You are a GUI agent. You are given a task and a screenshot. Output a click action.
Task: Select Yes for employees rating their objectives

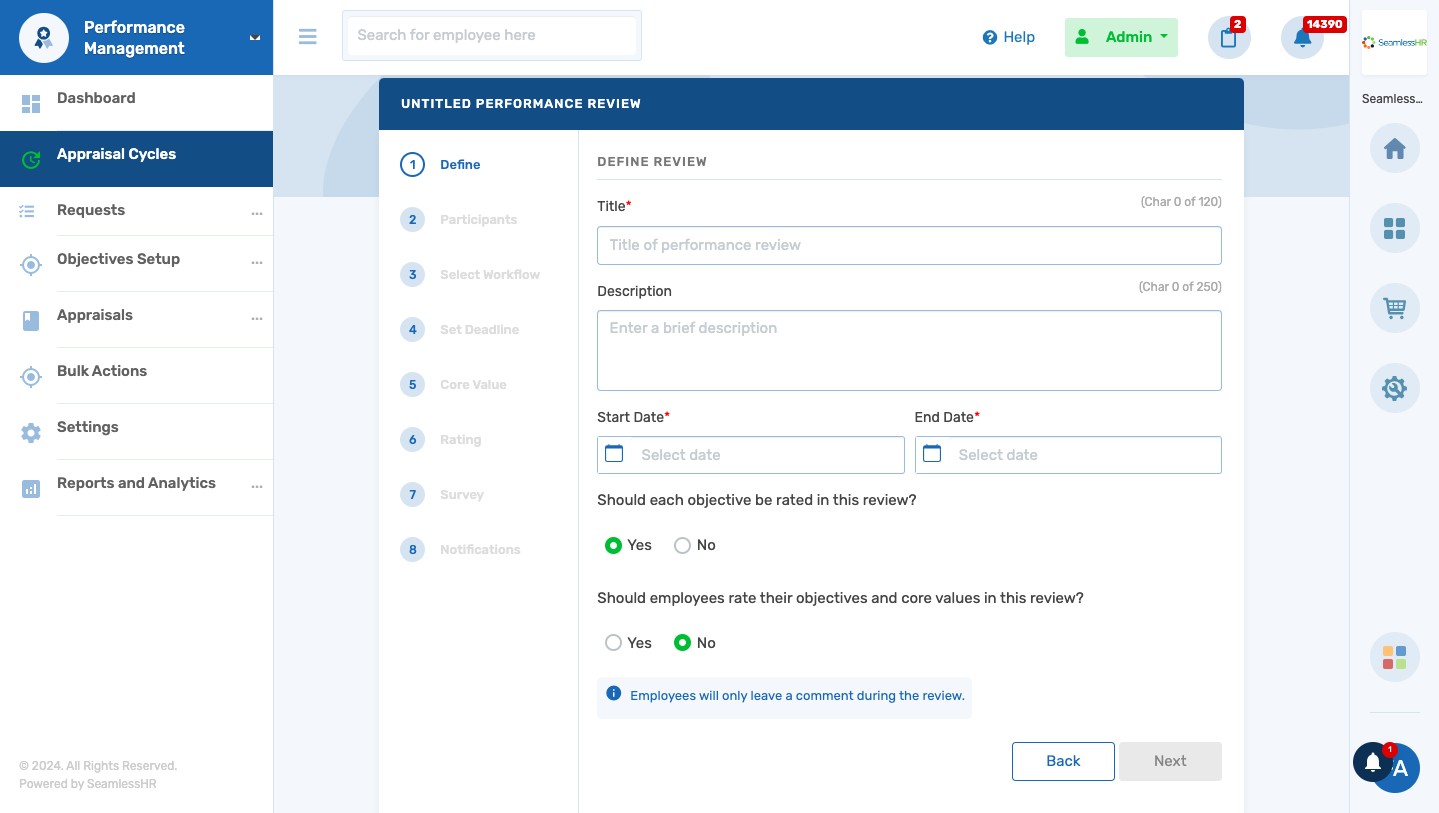(x=613, y=643)
